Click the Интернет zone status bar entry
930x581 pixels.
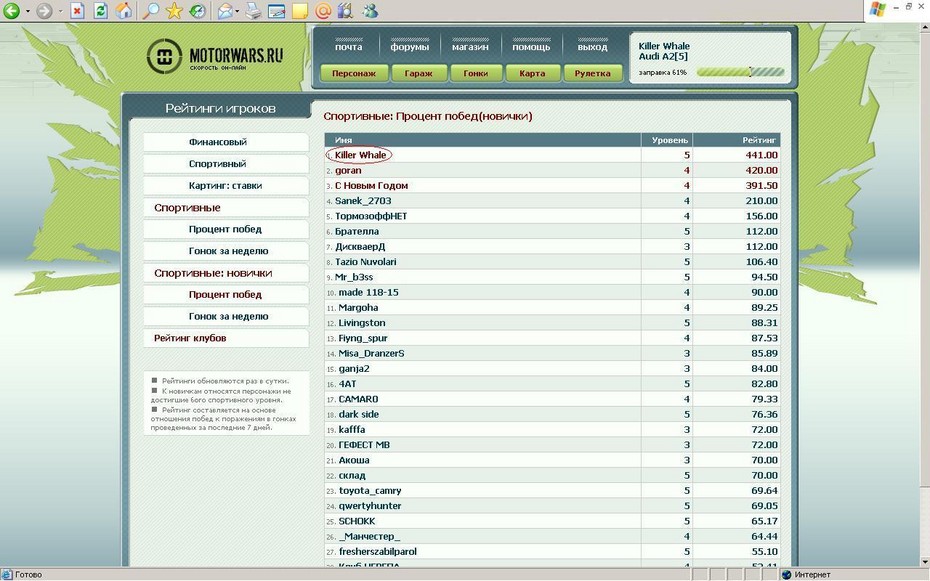click(807, 574)
